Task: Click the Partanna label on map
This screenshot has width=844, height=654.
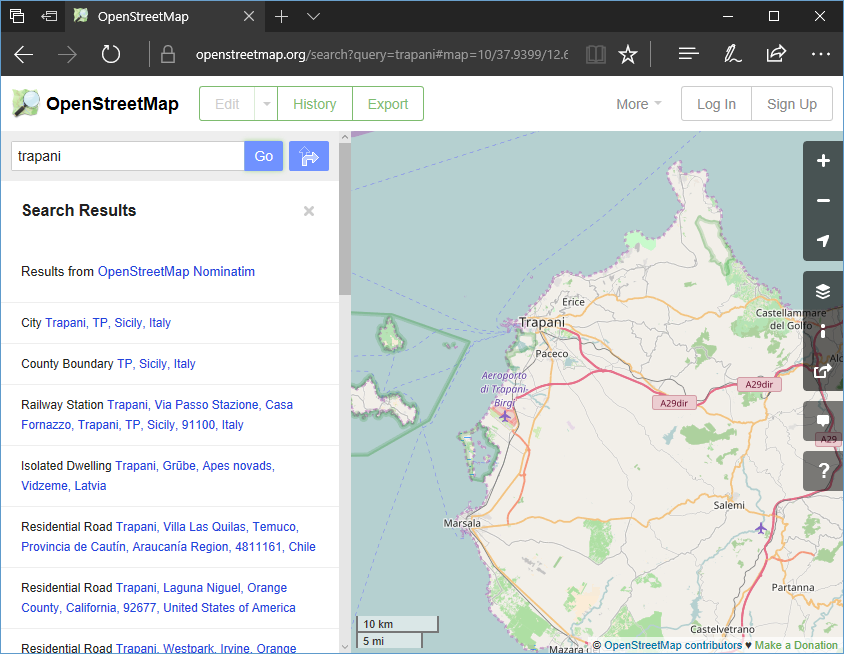Action: (x=793, y=587)
